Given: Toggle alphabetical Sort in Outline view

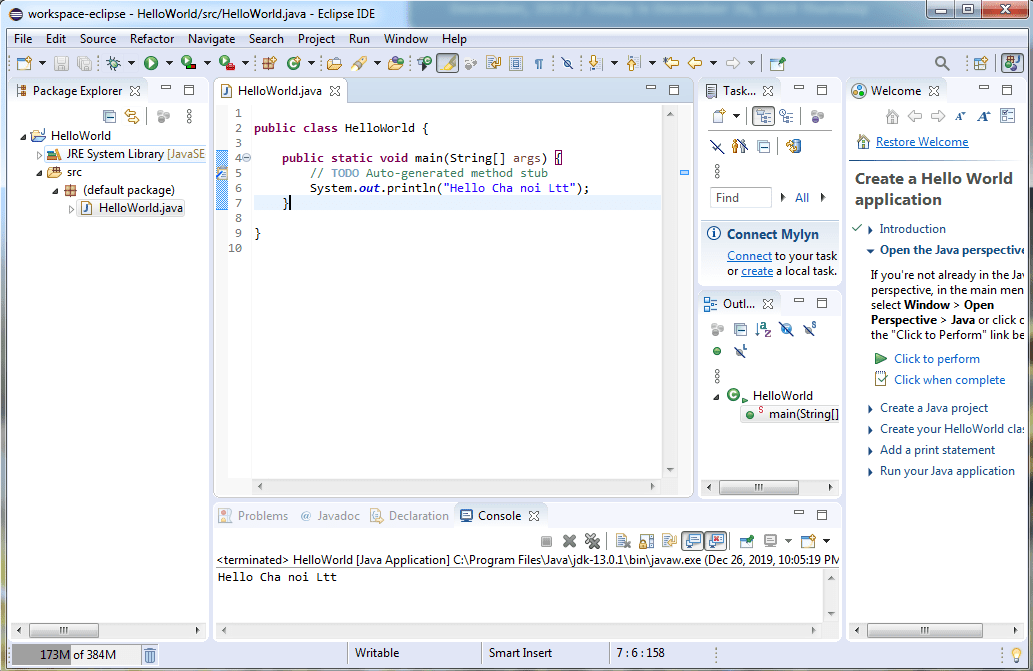Looking at the screenshot, I should [x=764, y=329].
